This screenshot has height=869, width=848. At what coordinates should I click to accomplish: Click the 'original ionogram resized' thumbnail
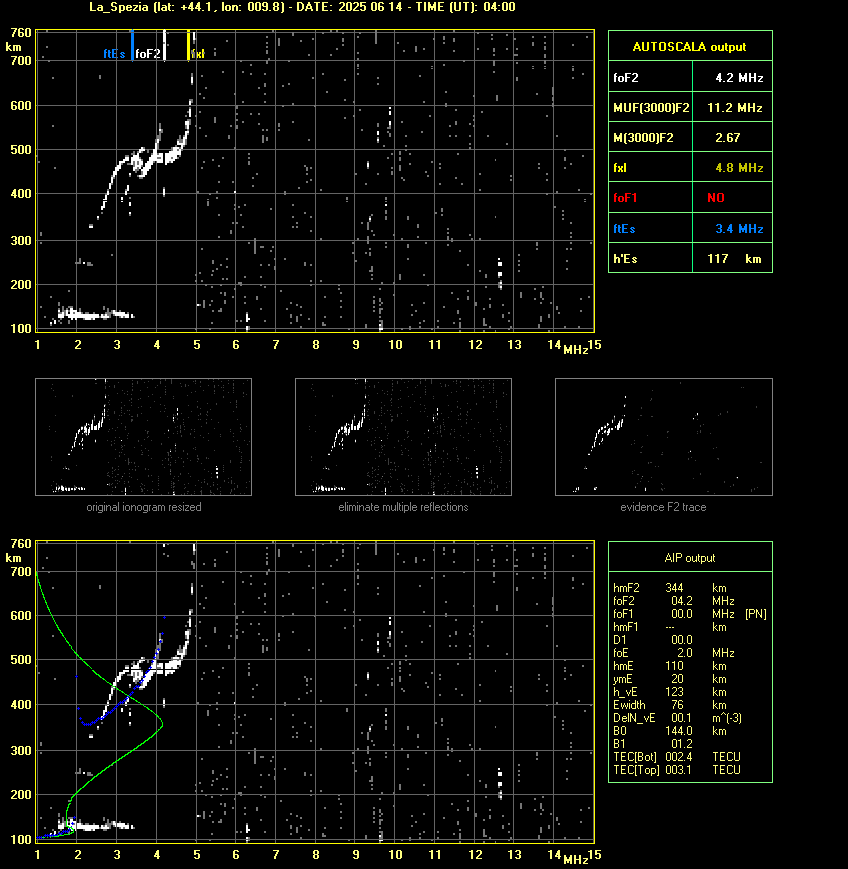pyautogui.click(x=144, y=437)
